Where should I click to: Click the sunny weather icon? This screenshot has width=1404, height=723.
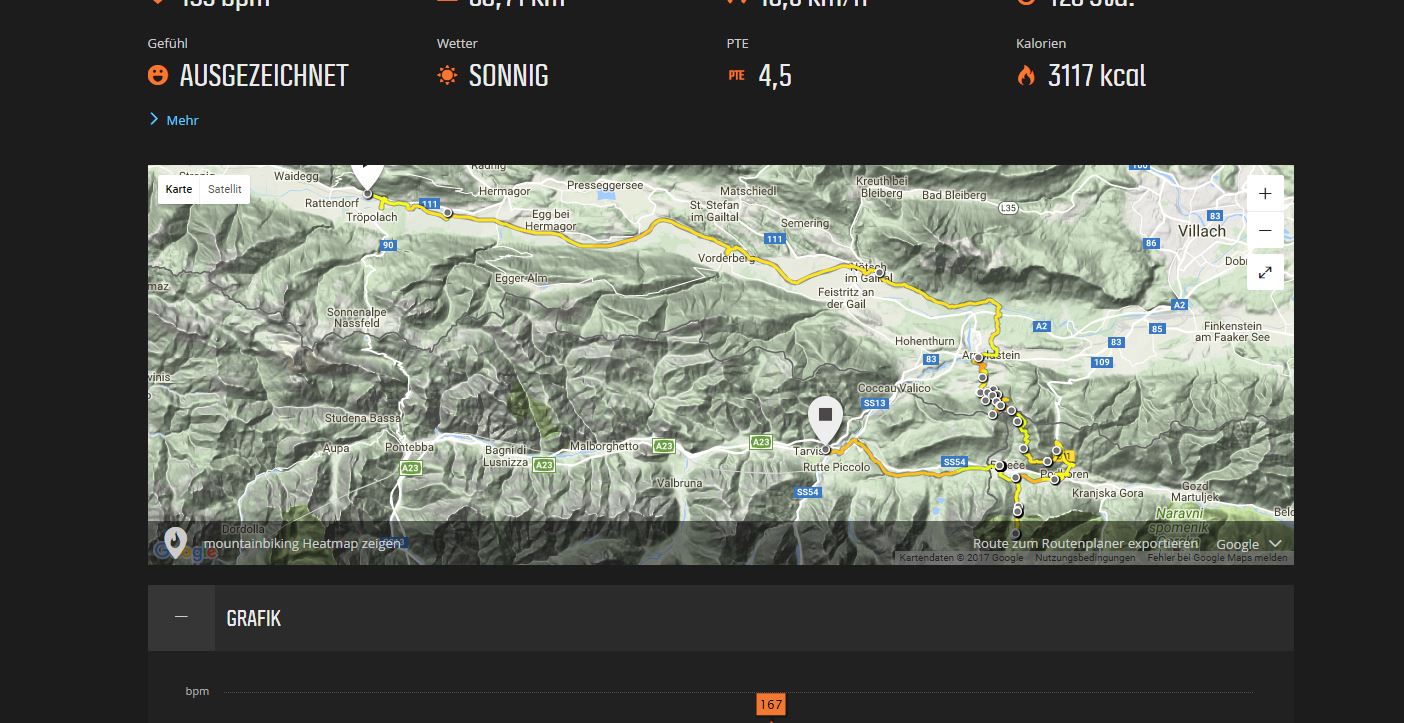447,75
